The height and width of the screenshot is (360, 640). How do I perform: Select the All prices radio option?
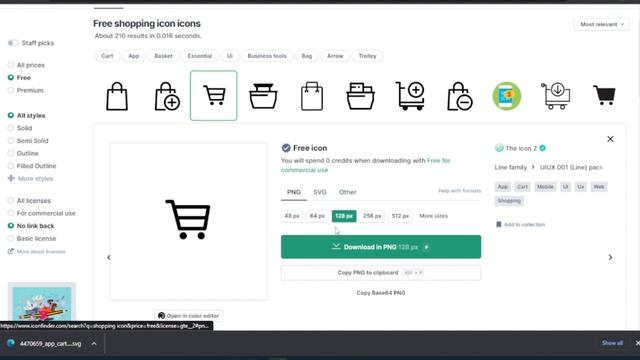tap(11, 65)
